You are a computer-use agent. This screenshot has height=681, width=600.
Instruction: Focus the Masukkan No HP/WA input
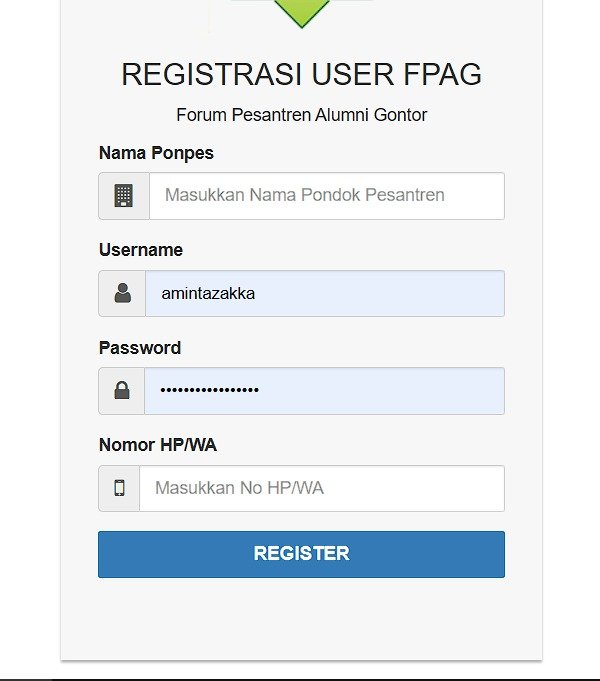(321, 488)
